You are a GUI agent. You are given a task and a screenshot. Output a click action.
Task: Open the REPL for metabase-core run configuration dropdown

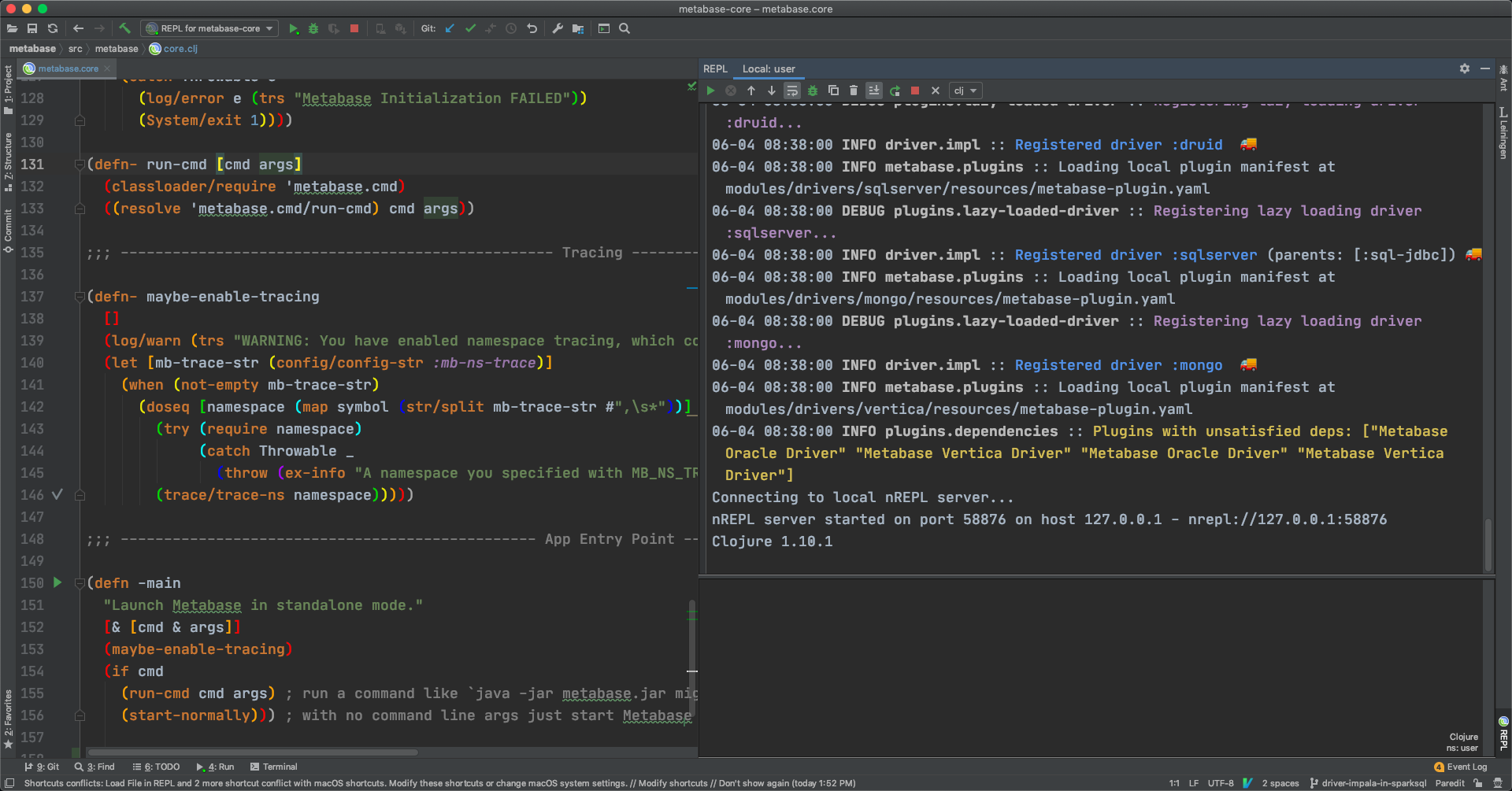pos(209,28)
